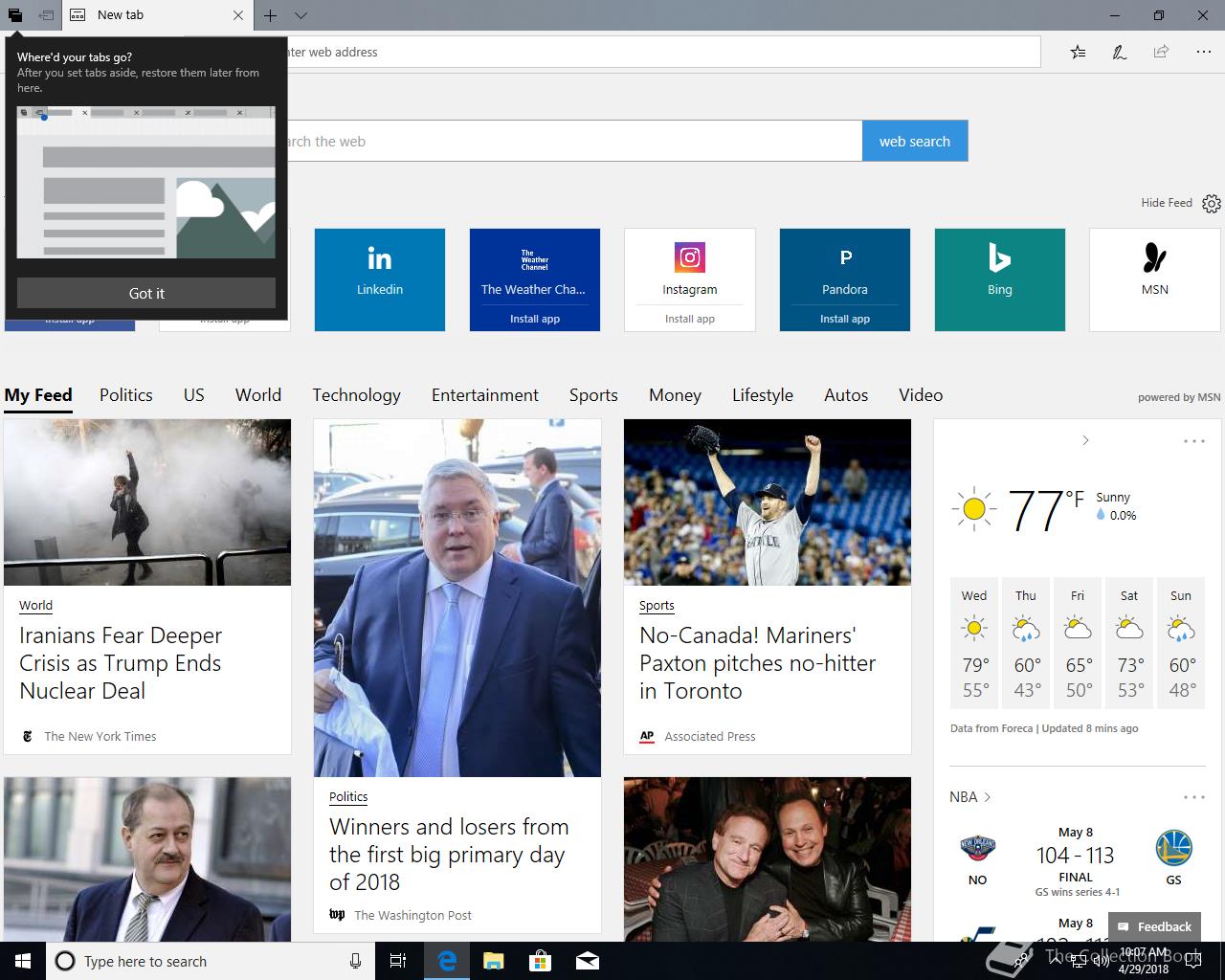
Task: Click the Iran protest photo thumbnail
Action: tap(147, 502)
